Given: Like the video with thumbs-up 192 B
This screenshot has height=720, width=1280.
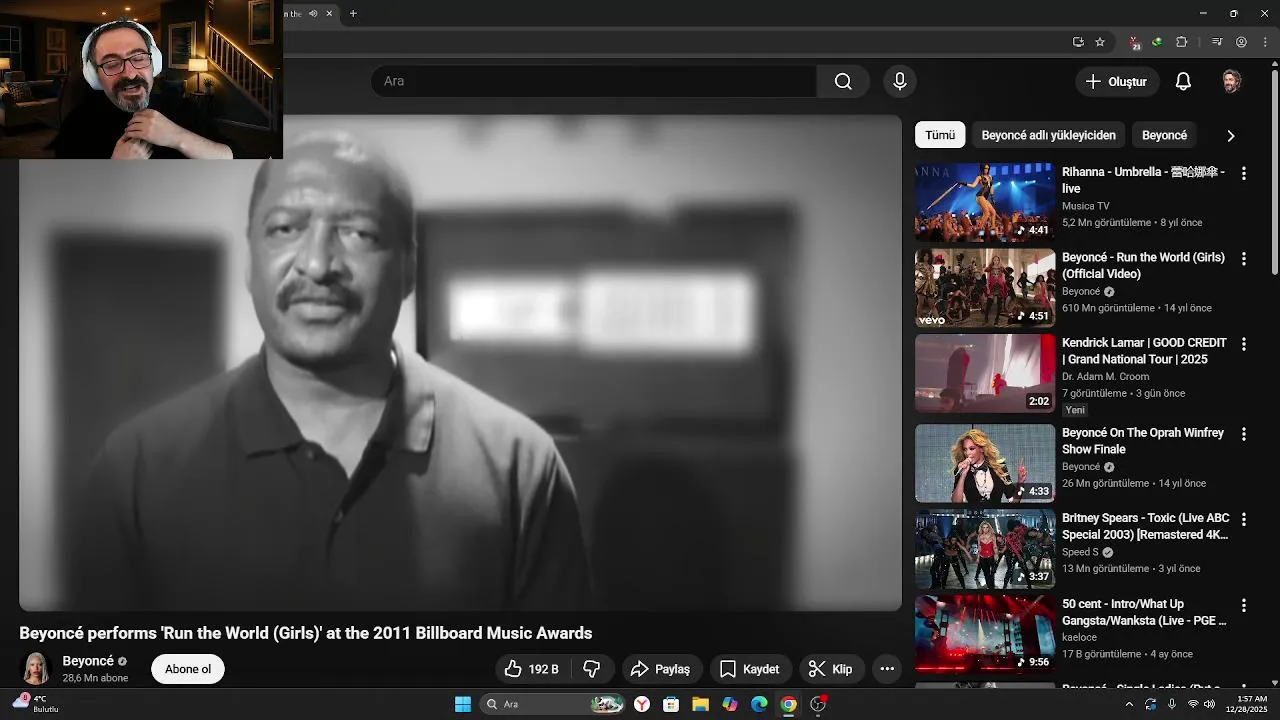Looking at the screenshot, I should point(530,669).
